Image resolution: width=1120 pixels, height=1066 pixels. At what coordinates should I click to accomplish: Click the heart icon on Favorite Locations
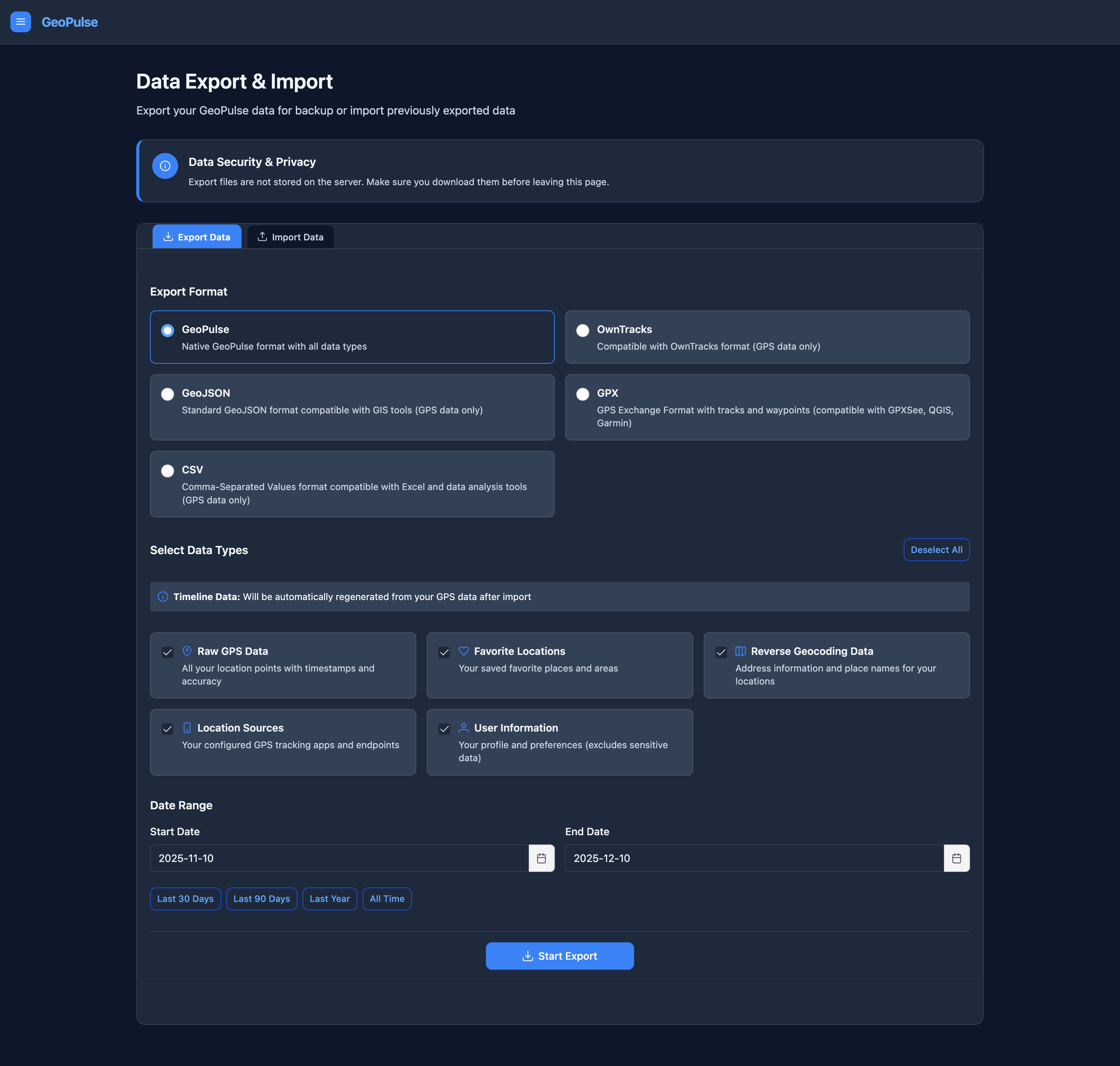pos(463,651)
